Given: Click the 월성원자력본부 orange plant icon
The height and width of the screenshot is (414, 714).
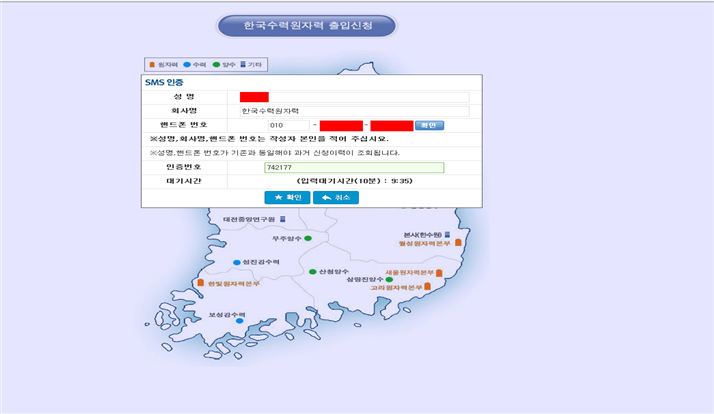Looking at the screenshot, I should tap(458, 242).
